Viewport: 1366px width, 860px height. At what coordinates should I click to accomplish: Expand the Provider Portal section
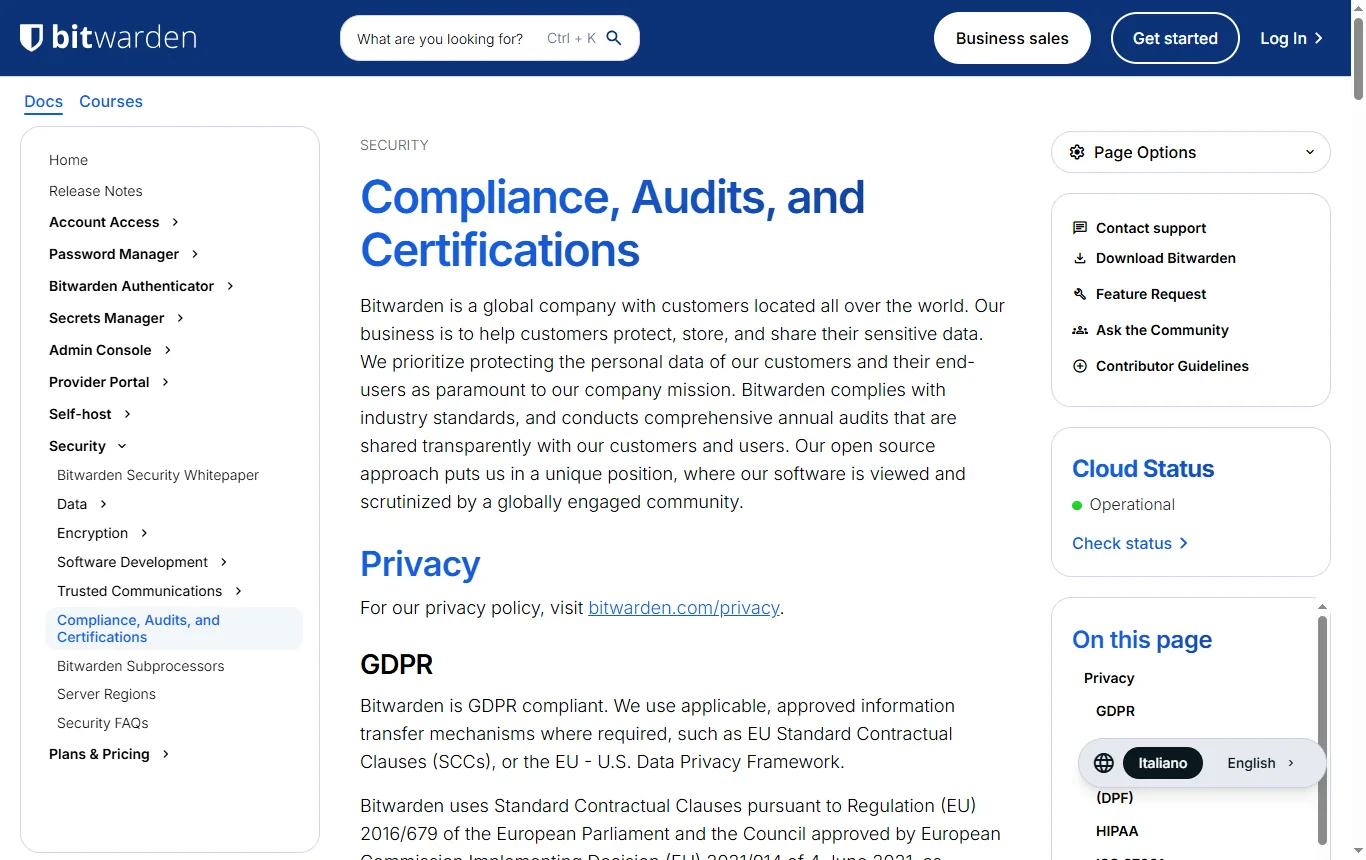tap(165, 382)
